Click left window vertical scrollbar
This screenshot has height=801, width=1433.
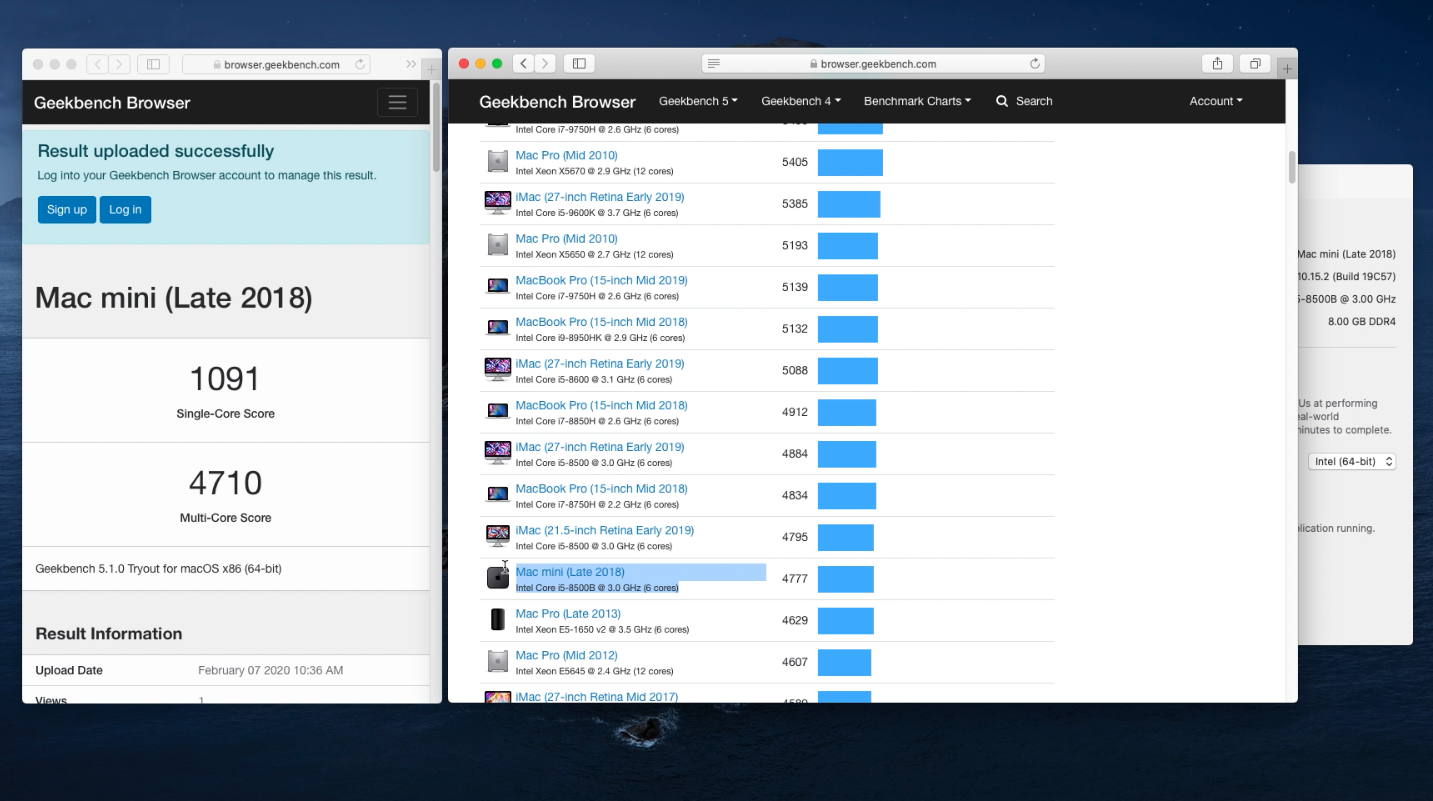point(436,128)
